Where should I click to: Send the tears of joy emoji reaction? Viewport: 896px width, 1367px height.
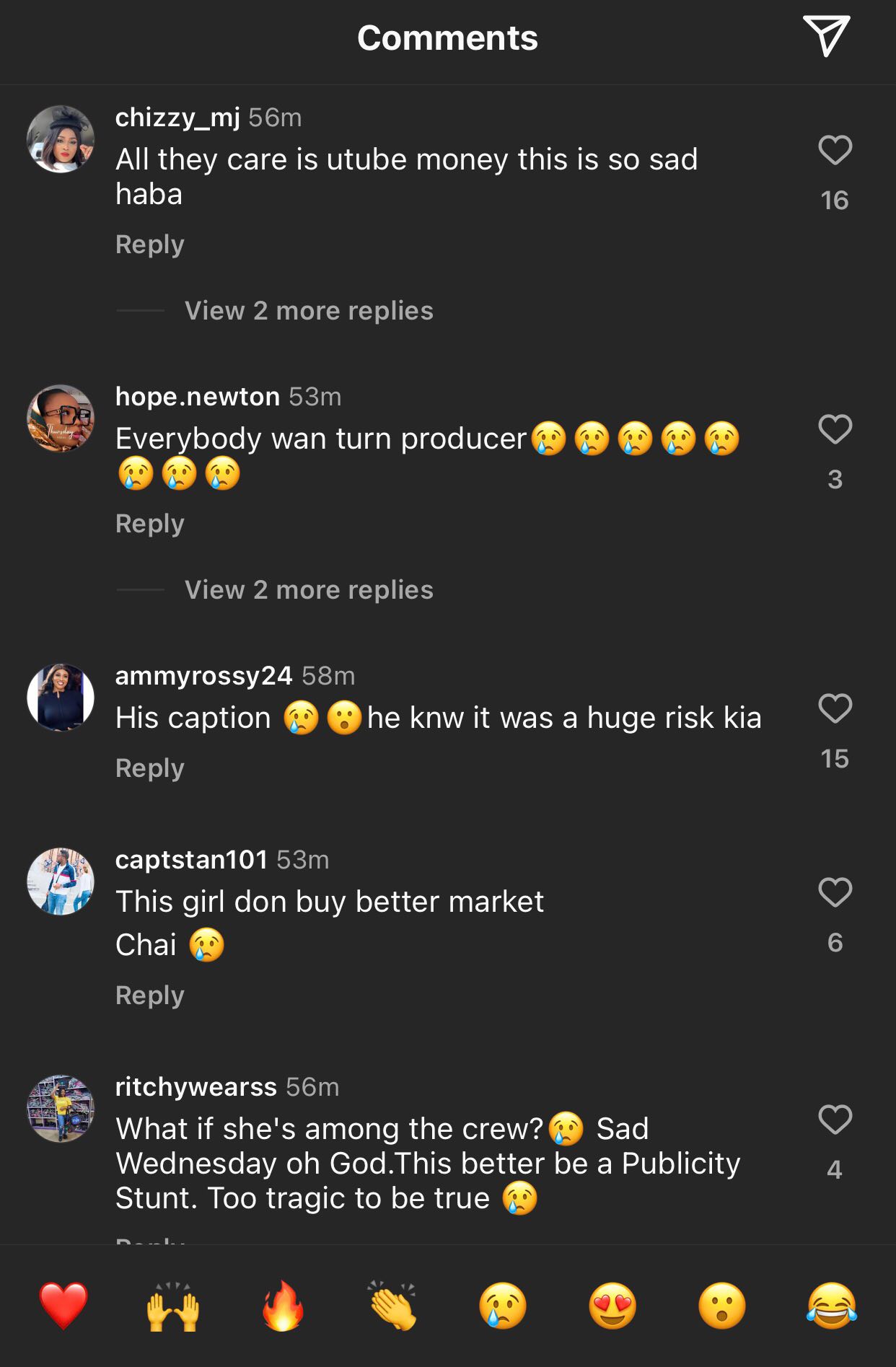pos(832,1305)
